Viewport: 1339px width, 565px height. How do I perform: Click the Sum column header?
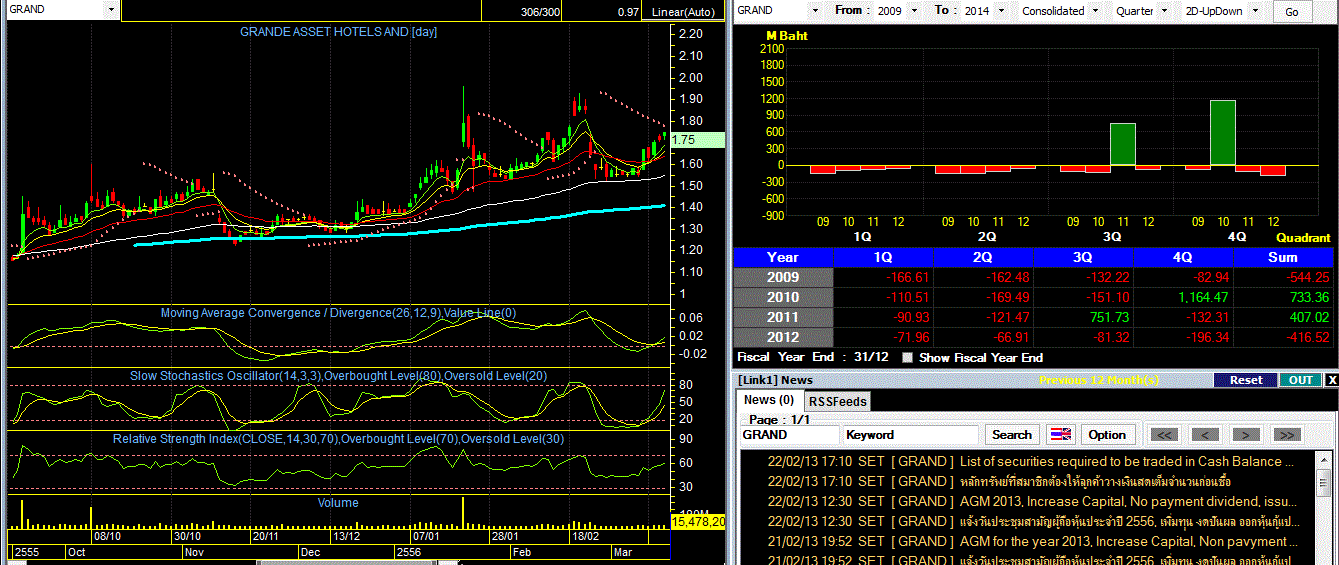click(x=1283, y=257)
